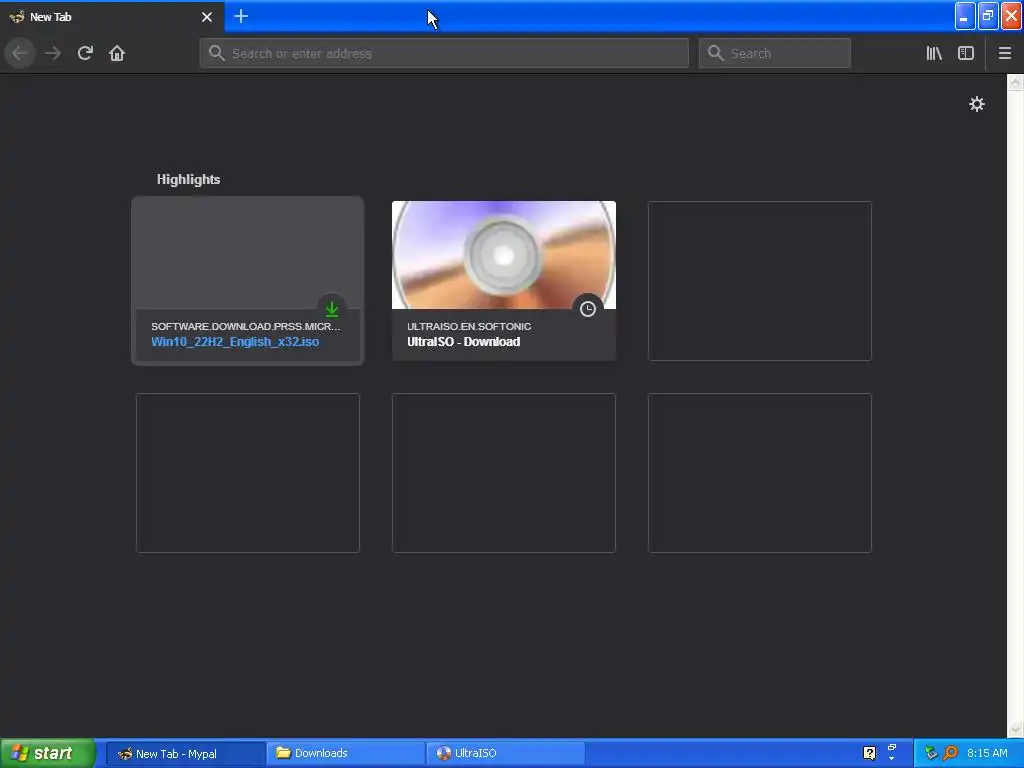Open the Windows start menu
This screenshot has height=768, width=1024.
[x=48, y=753]
